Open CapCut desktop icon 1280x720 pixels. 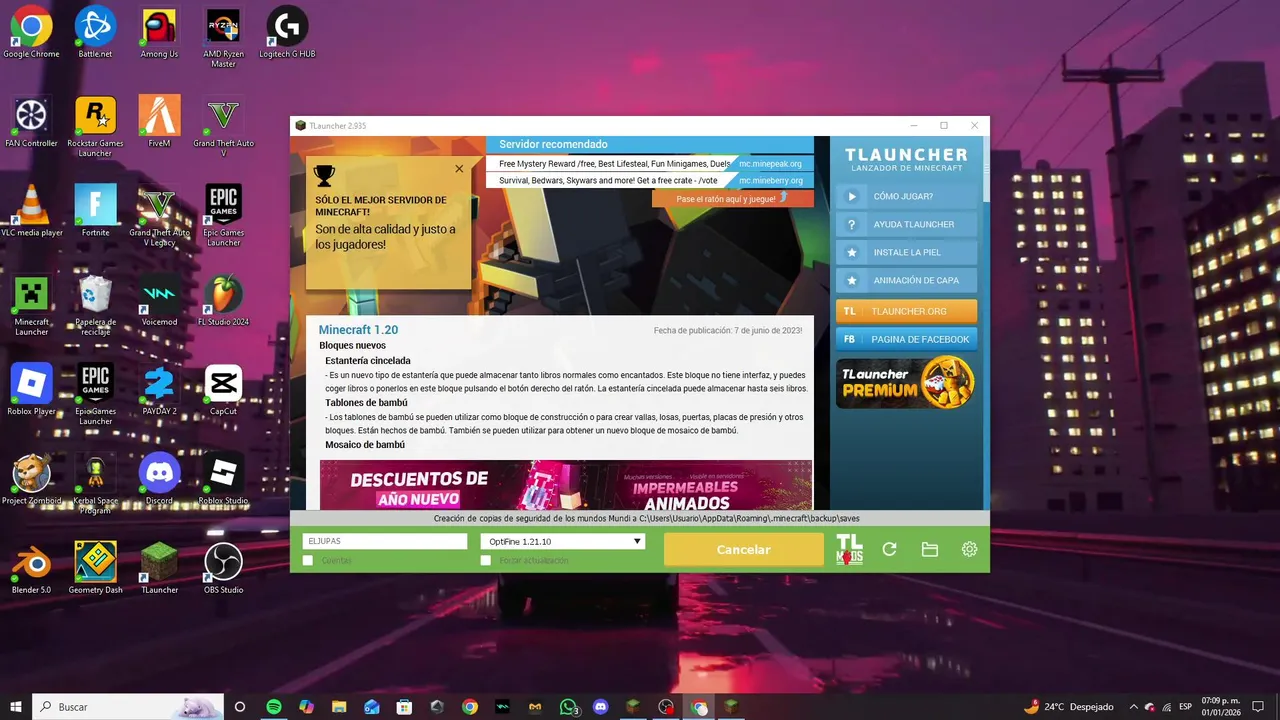[223, 388]
